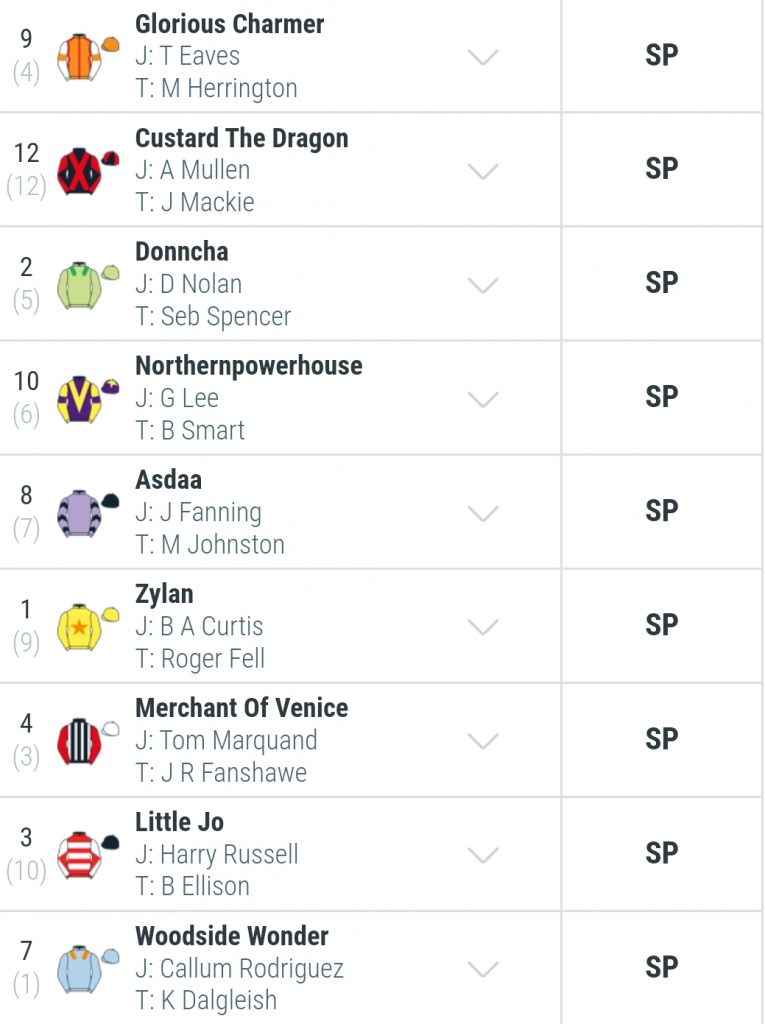Image resolution: width=765 pixels, height=1024 pixels.
Task: Open the Merchant Of Venice horse name
Action: click(242, 708)
